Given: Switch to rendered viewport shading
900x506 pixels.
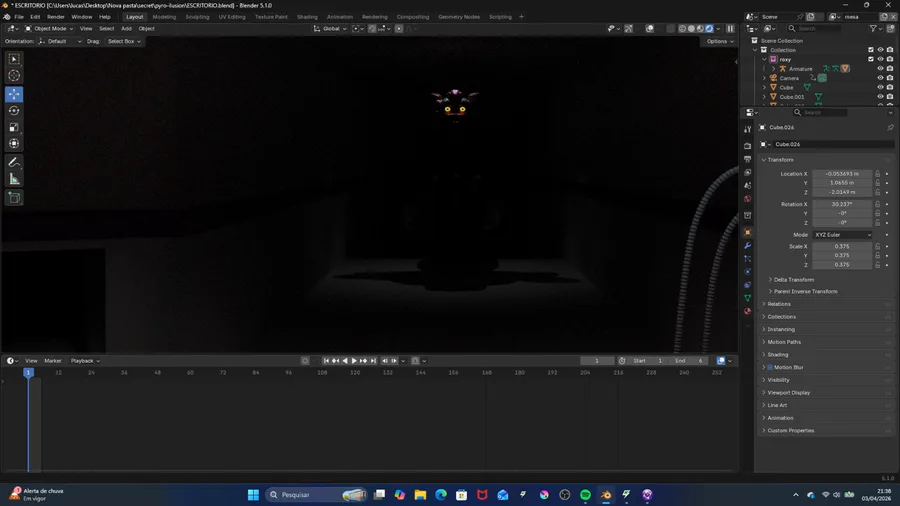Looking at the screenshot, I should click(x=709, y=29).
